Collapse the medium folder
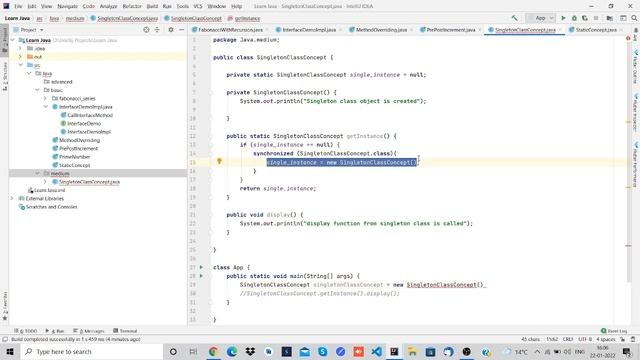The image size is (640, 360). point(37,173)
